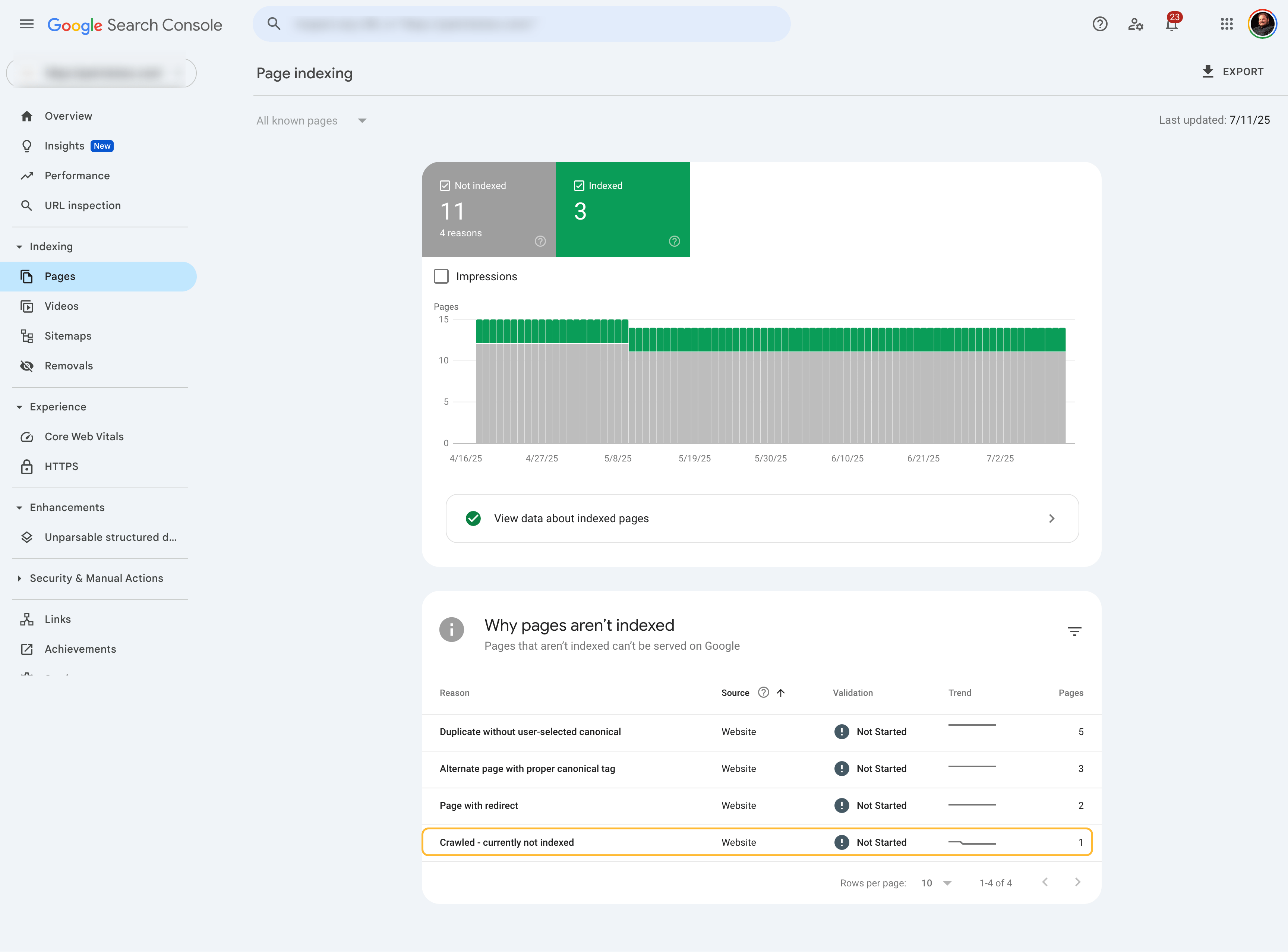Uncheck the Not indexed checkbox
Screen dimensions: 1288x952
445,186
